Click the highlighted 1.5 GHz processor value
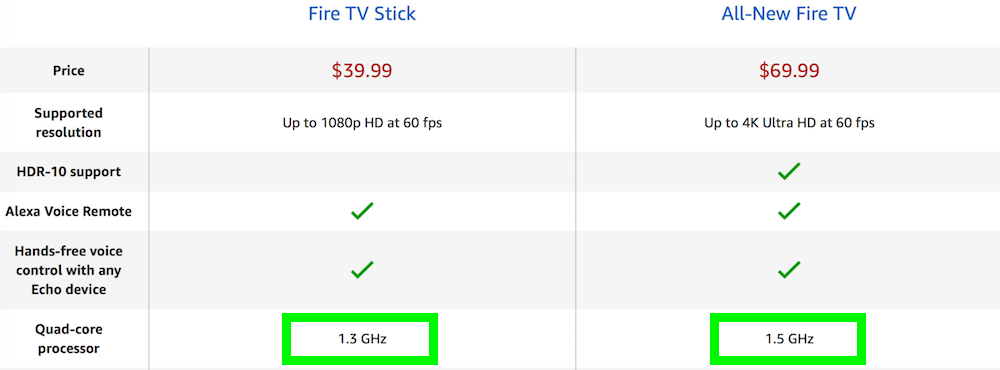This screenshot has width=1000, height=370. pos(788,339)
